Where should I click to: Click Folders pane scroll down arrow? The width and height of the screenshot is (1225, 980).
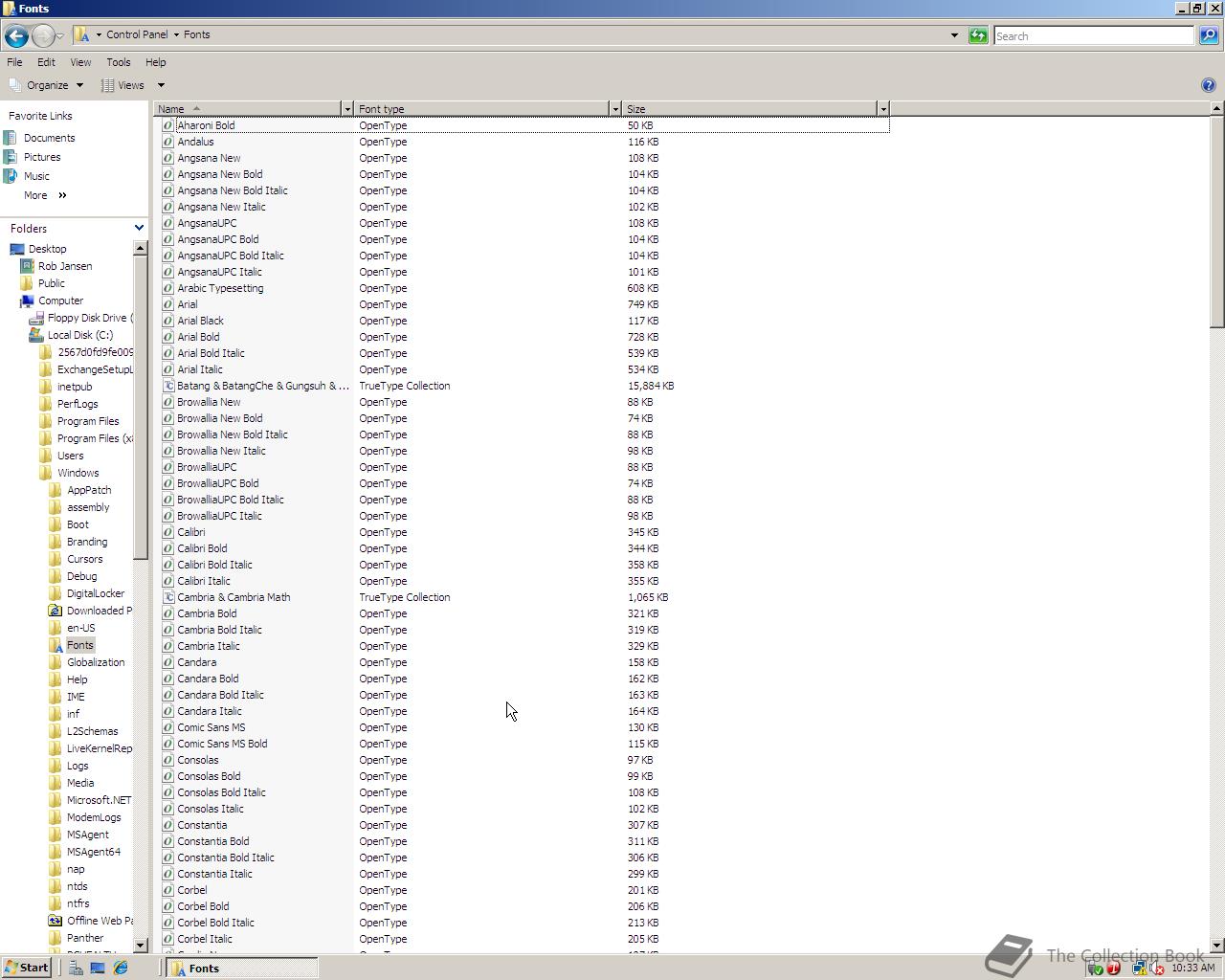(x=141, y=946)
